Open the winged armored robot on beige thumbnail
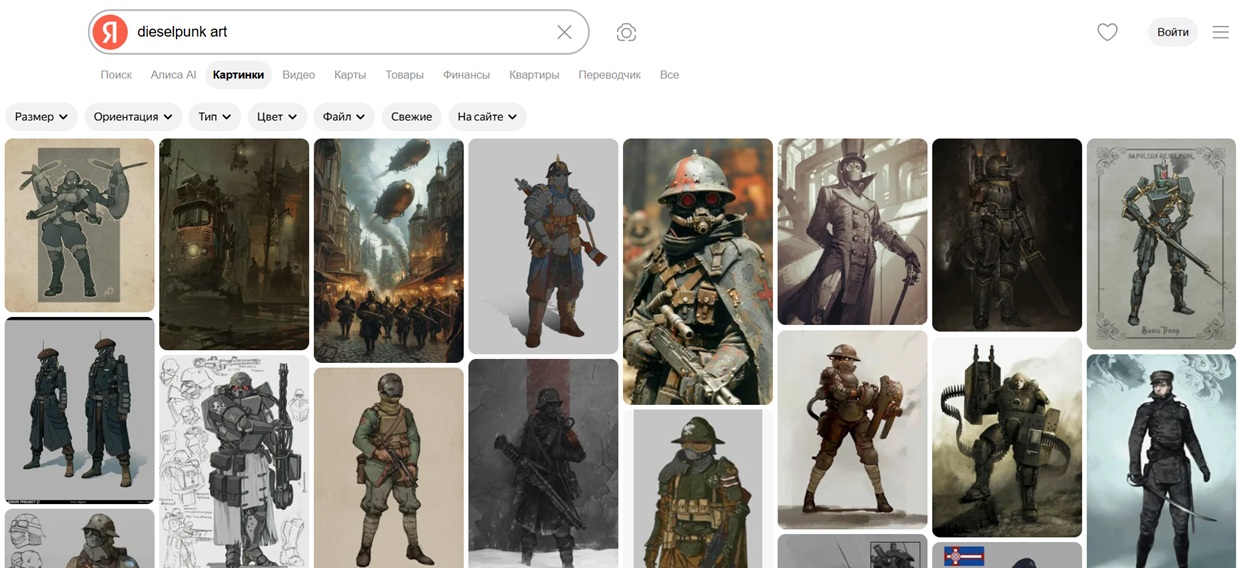1238x568 pixels. 80,225
